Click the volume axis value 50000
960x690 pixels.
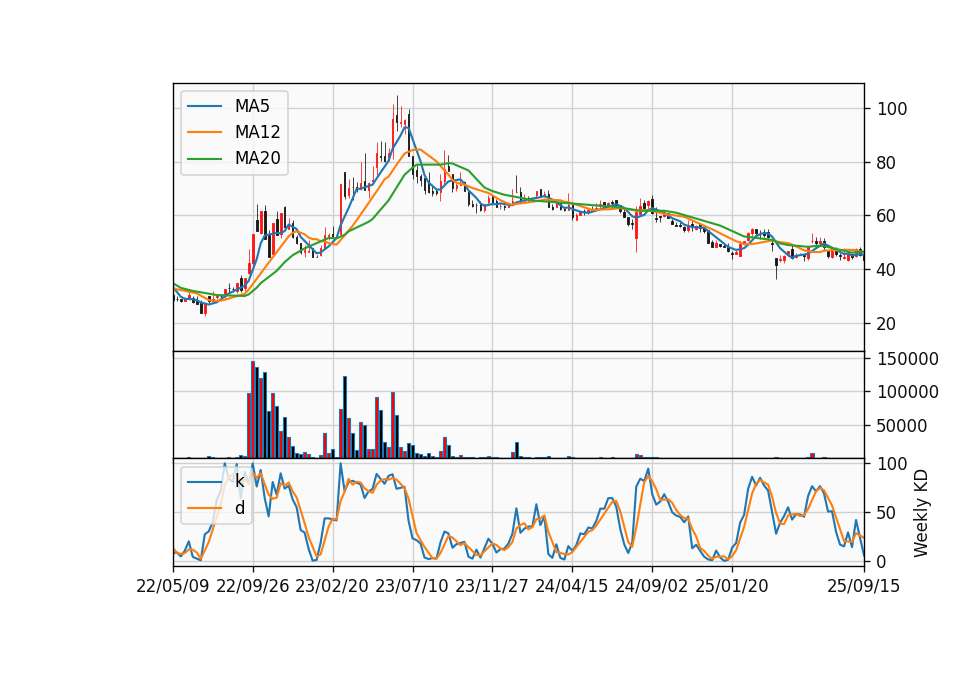pos(902,426)
